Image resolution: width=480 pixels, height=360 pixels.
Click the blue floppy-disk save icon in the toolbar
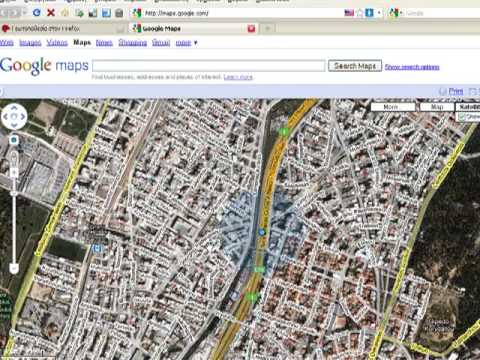106,13
